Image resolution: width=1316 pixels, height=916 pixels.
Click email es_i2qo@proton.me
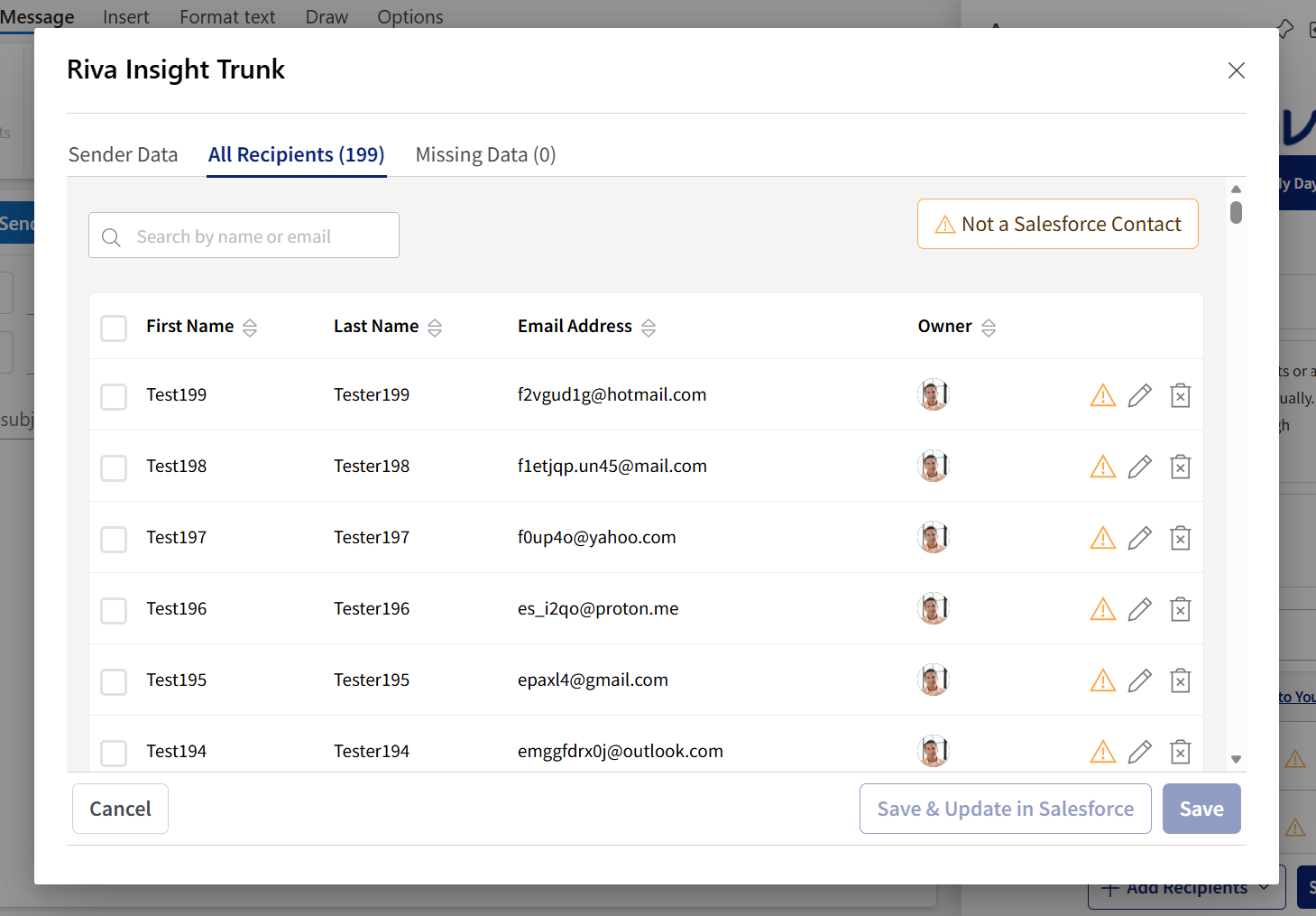pyautogui.click(x=598, y=609)
